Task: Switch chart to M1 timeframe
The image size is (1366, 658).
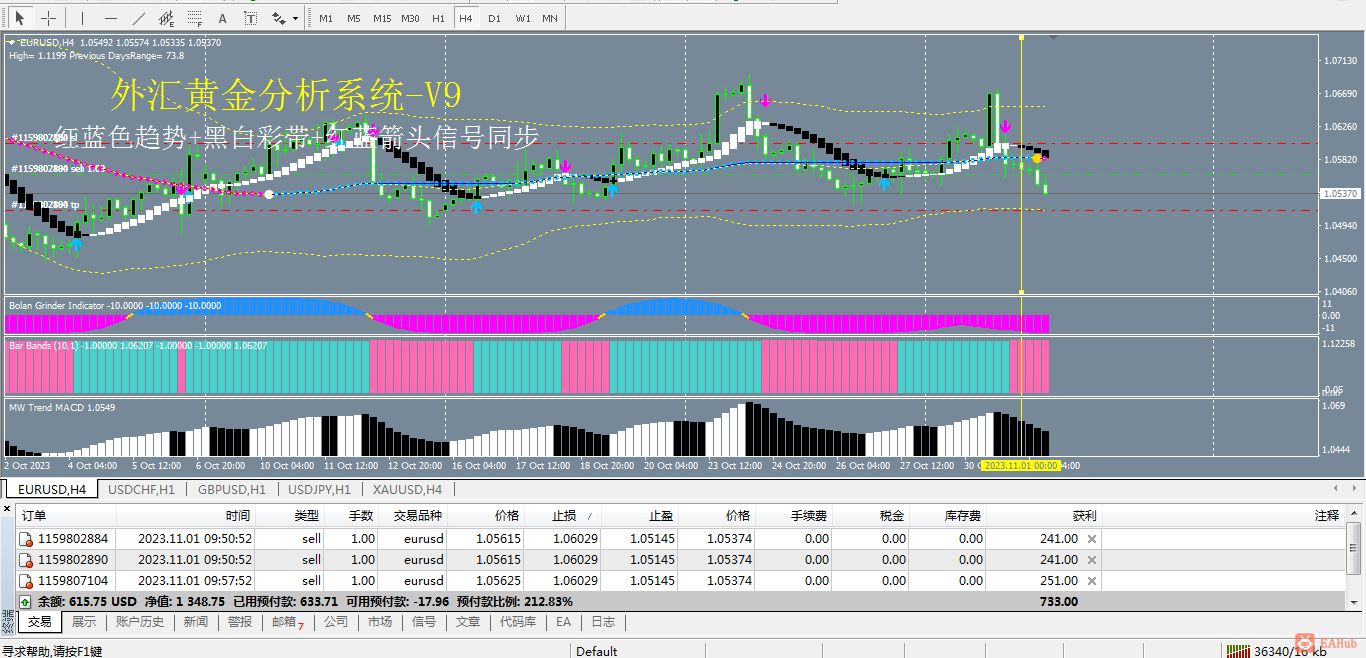Action: 326,18
